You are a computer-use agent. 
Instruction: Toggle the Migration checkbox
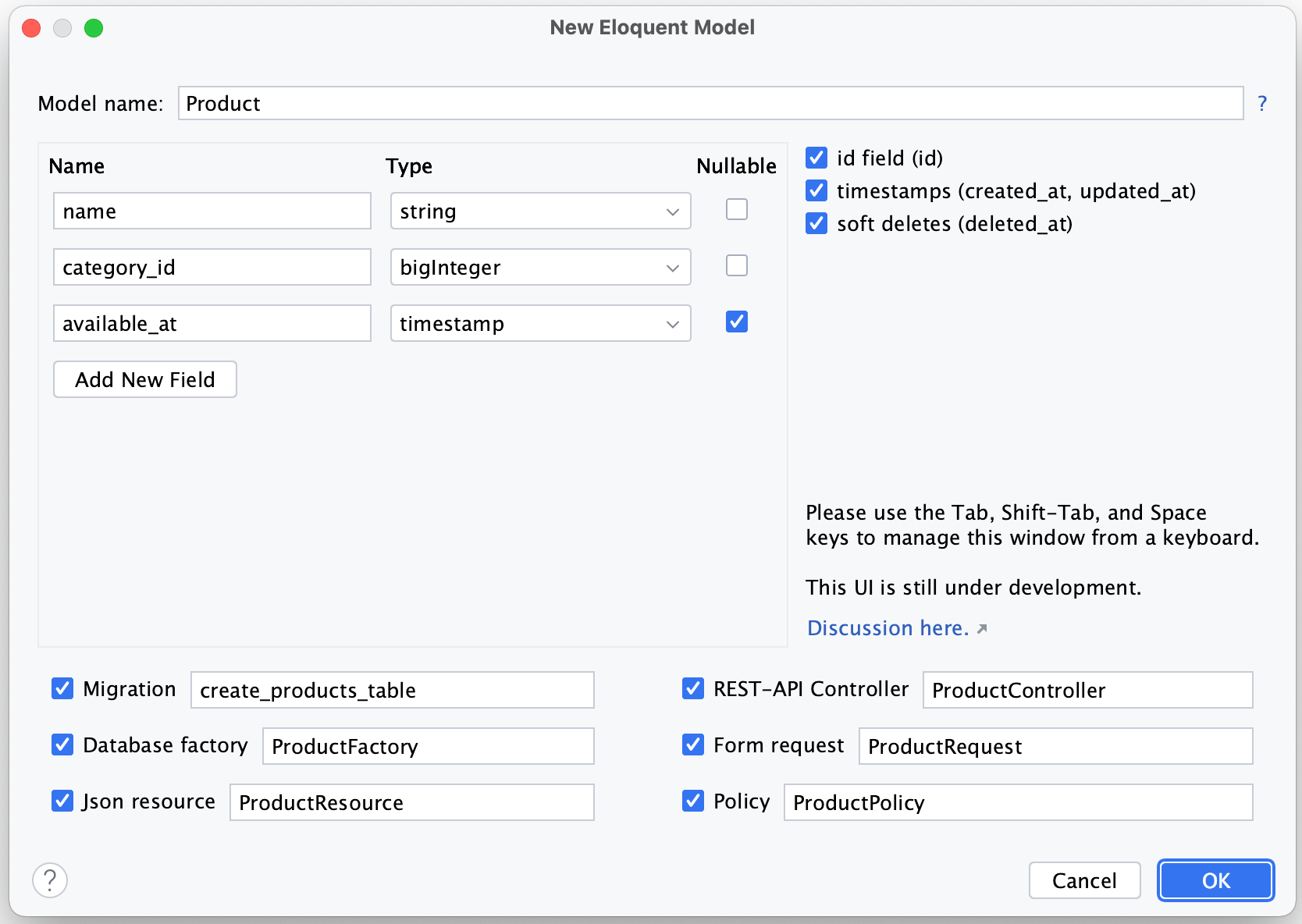(x=62, y=689)
